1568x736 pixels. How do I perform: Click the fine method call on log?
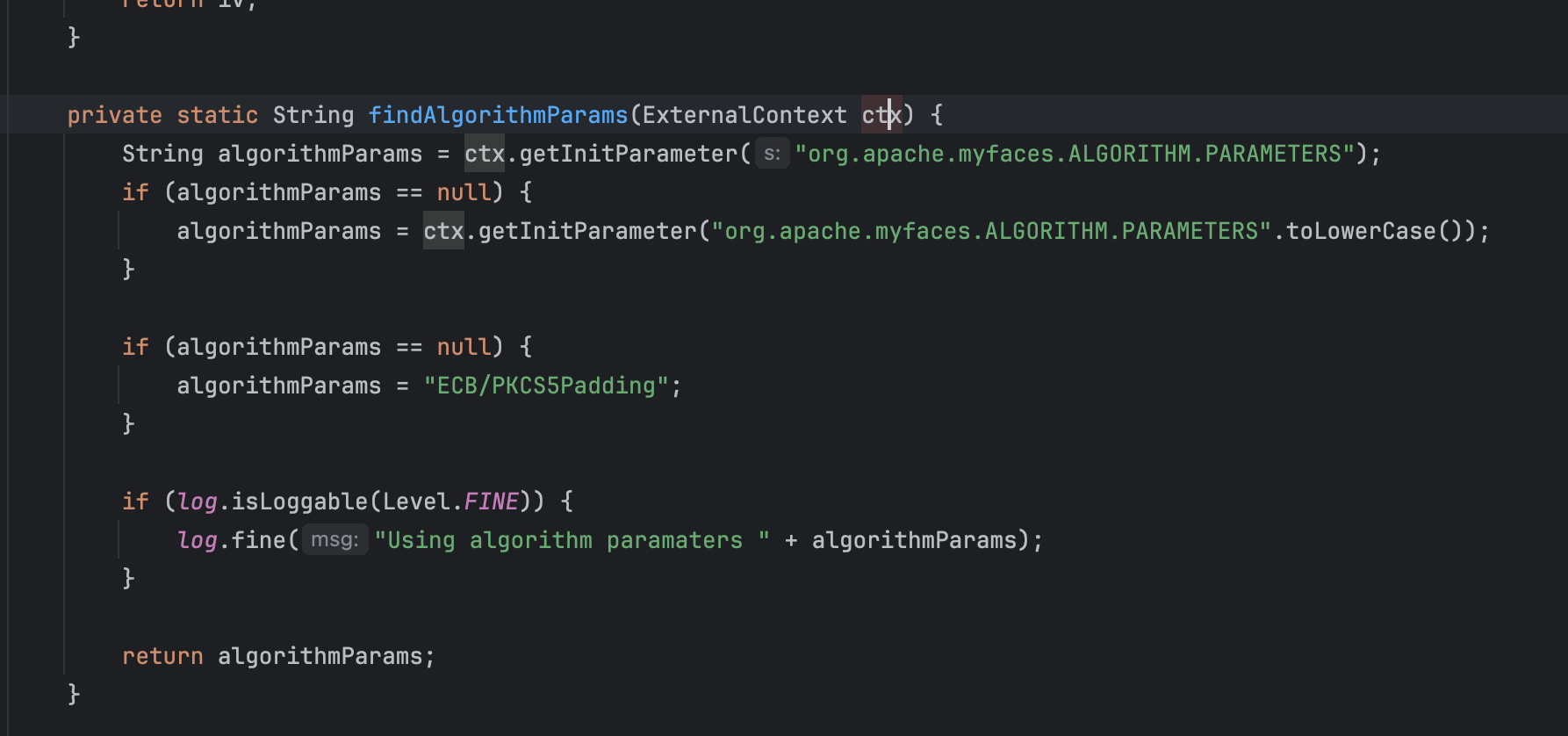point(259,540)
